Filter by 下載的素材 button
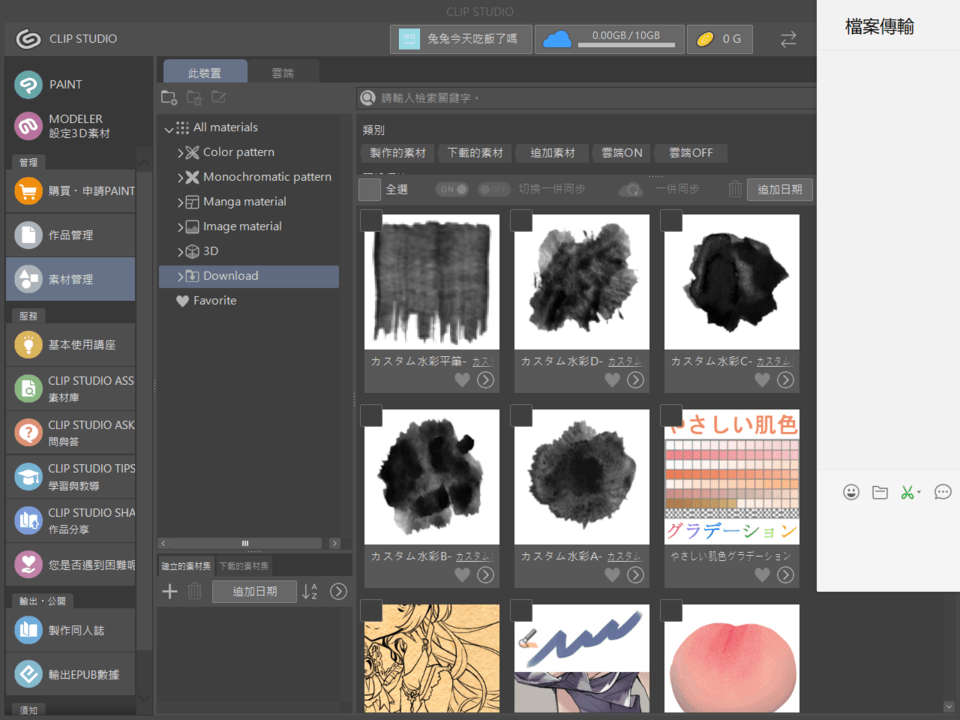 click(x=474, y=153)
